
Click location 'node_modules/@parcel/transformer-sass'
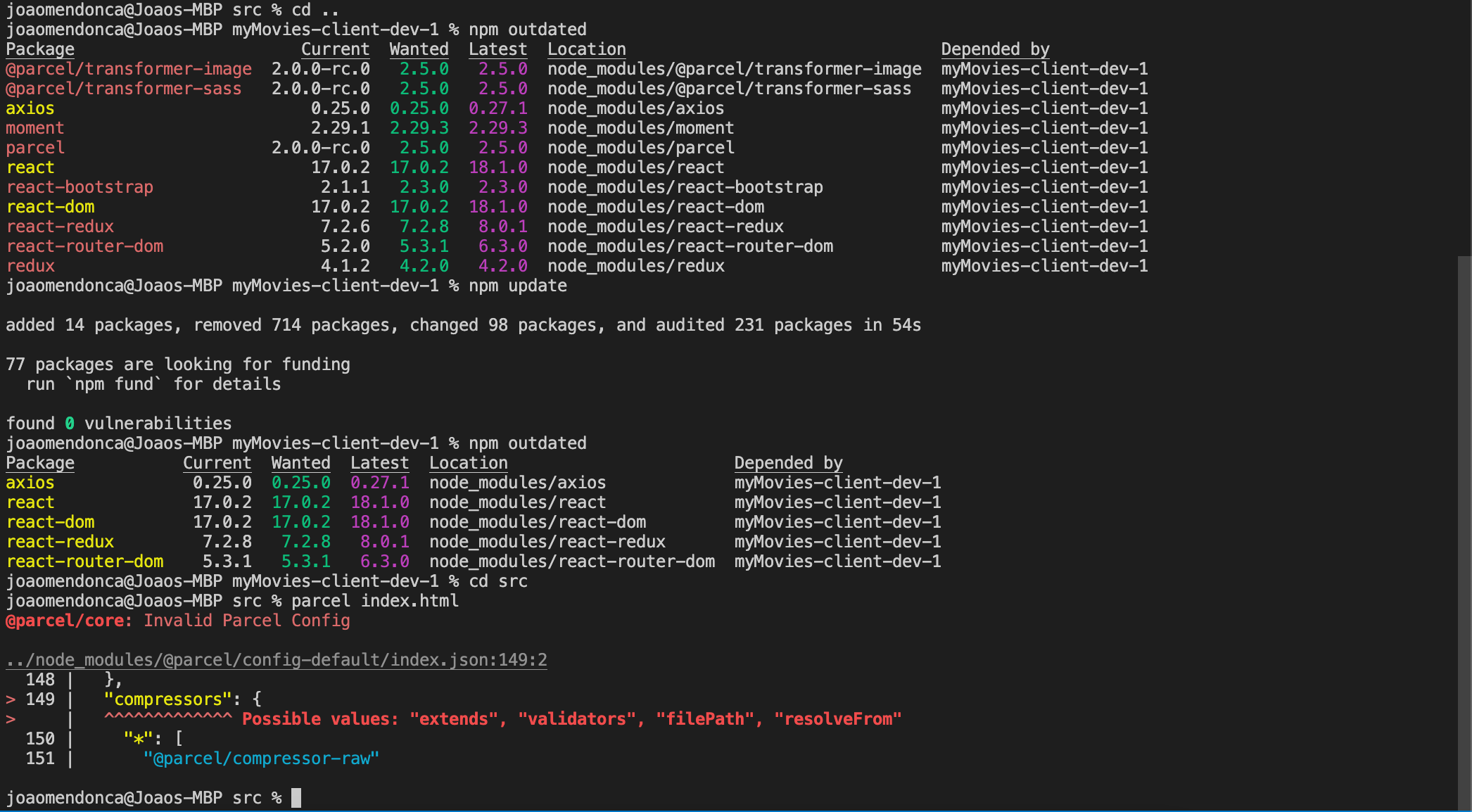(730, 89)
